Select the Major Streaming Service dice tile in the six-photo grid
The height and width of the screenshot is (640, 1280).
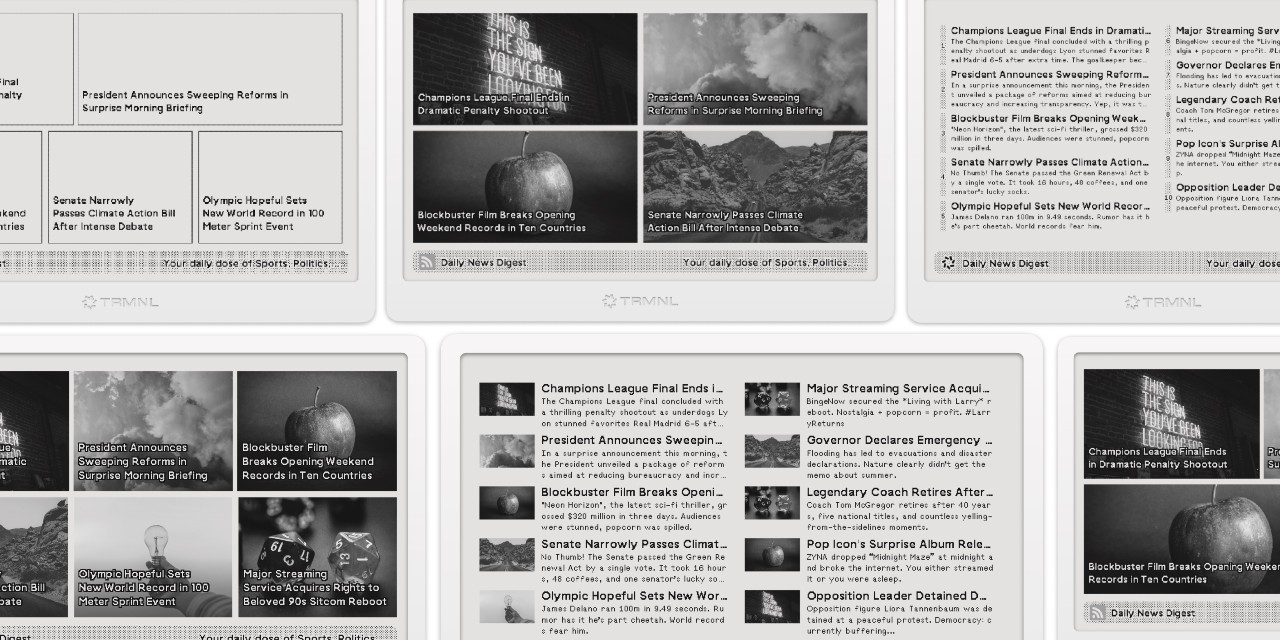pyautogui.click(x=317, y=557)
